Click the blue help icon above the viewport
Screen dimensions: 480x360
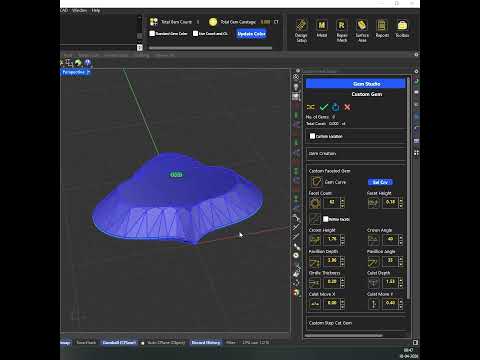click(x=88, y=62)
